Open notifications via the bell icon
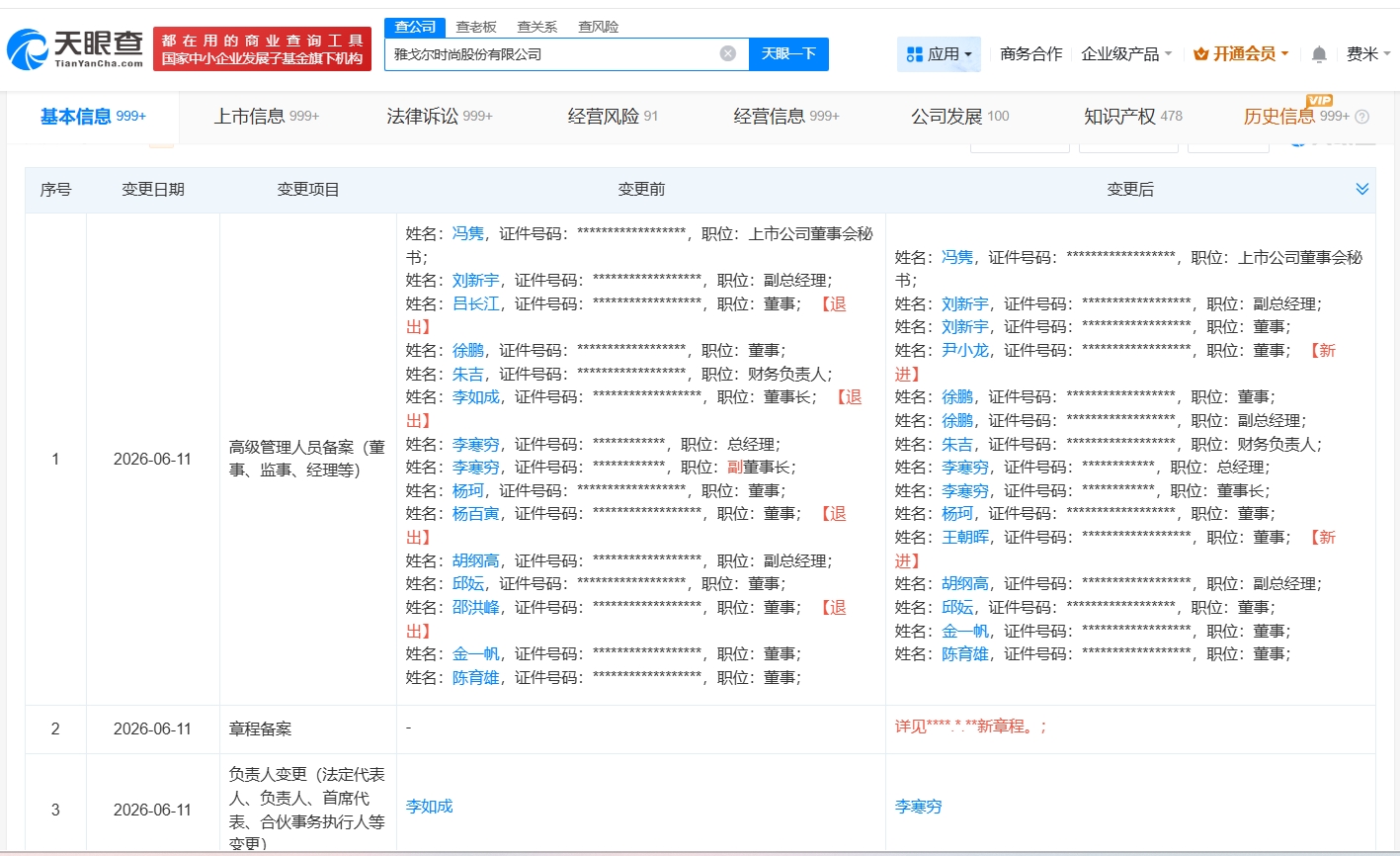 (x=1319, y=54)
